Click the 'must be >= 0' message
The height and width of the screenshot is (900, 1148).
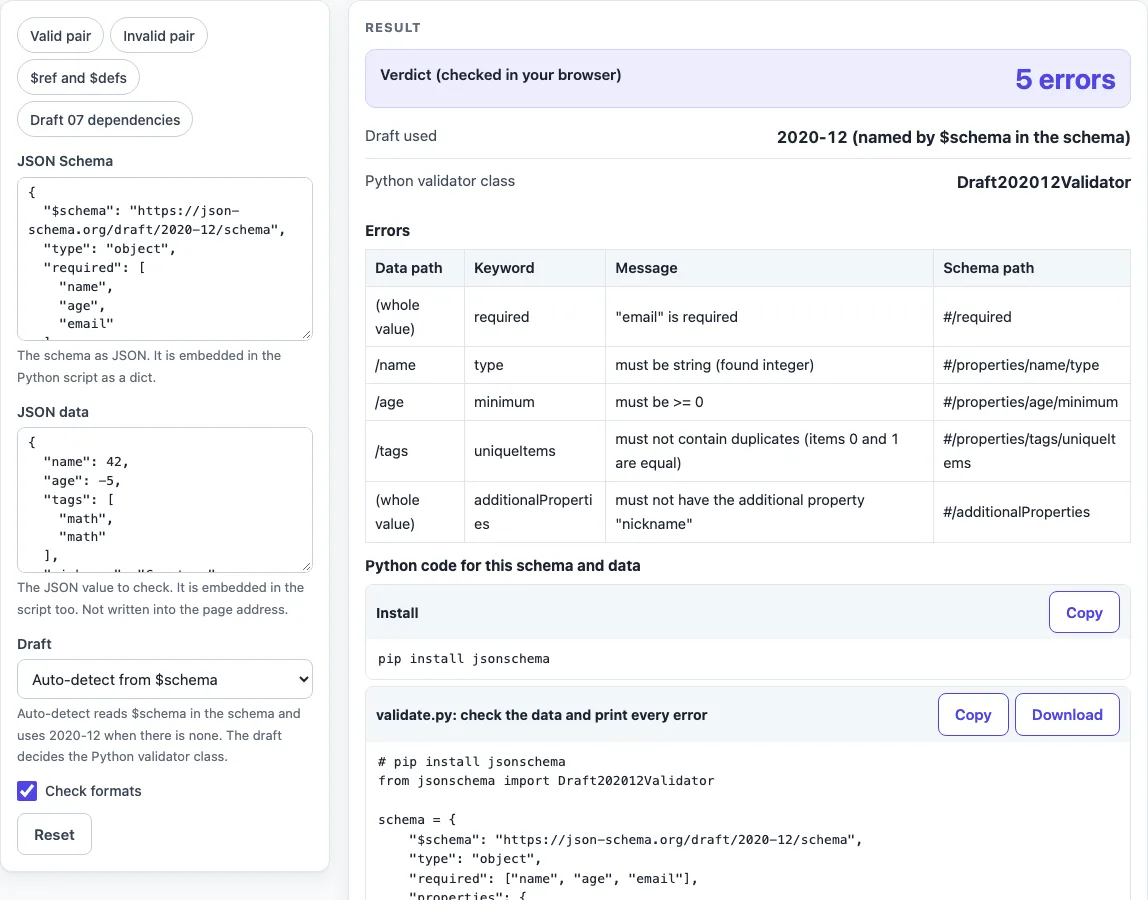click(659, 402)
